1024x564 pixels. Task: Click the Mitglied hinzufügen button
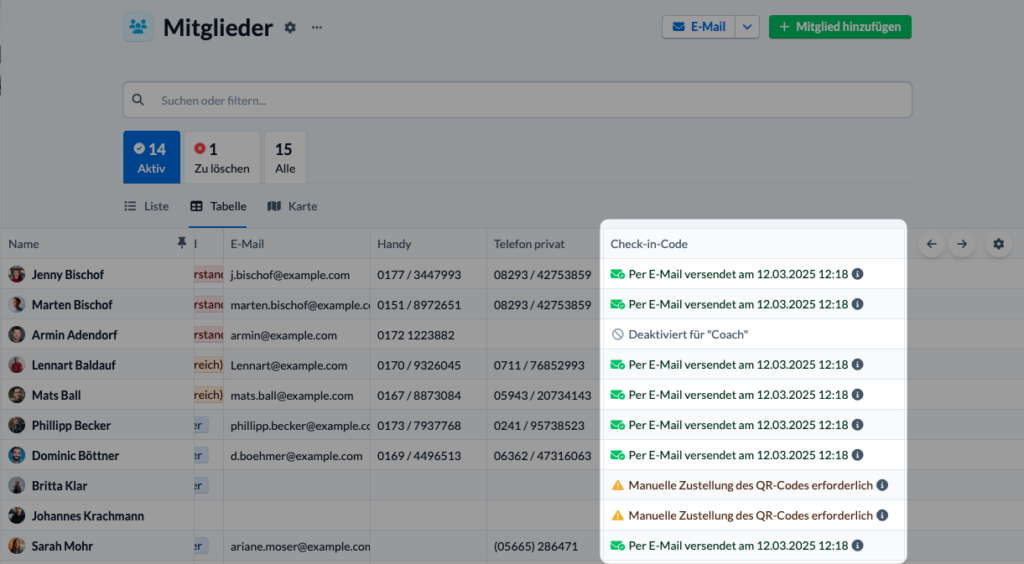click(840, 27)
